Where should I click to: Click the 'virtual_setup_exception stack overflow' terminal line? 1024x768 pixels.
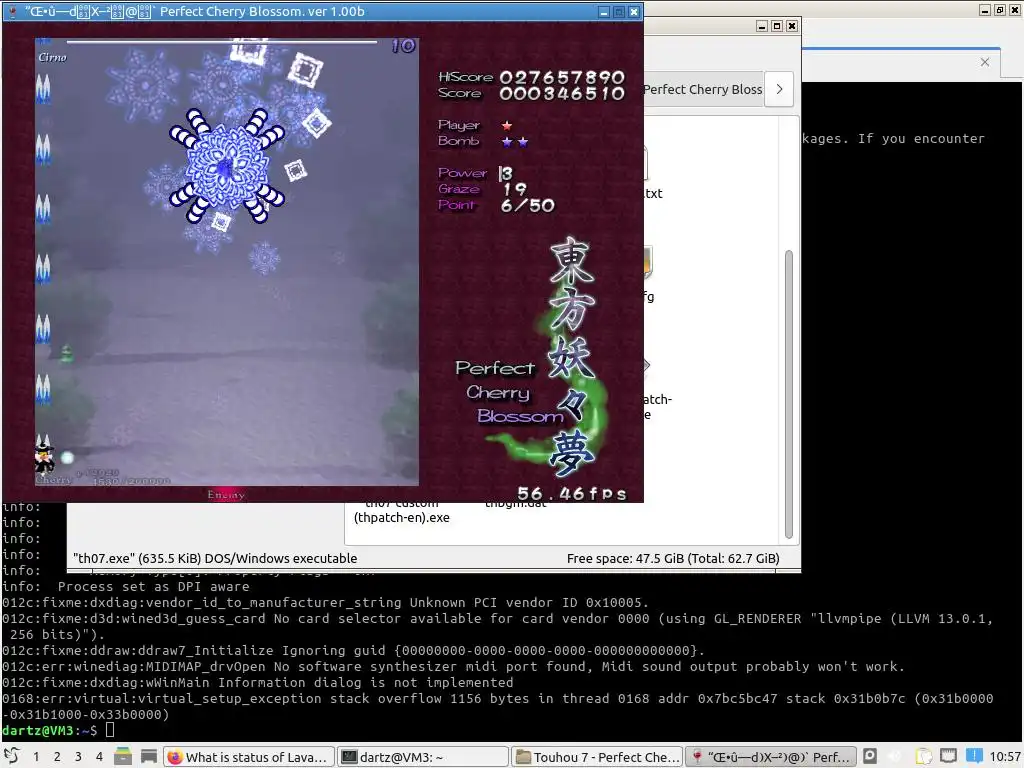(x=498, y=706)
